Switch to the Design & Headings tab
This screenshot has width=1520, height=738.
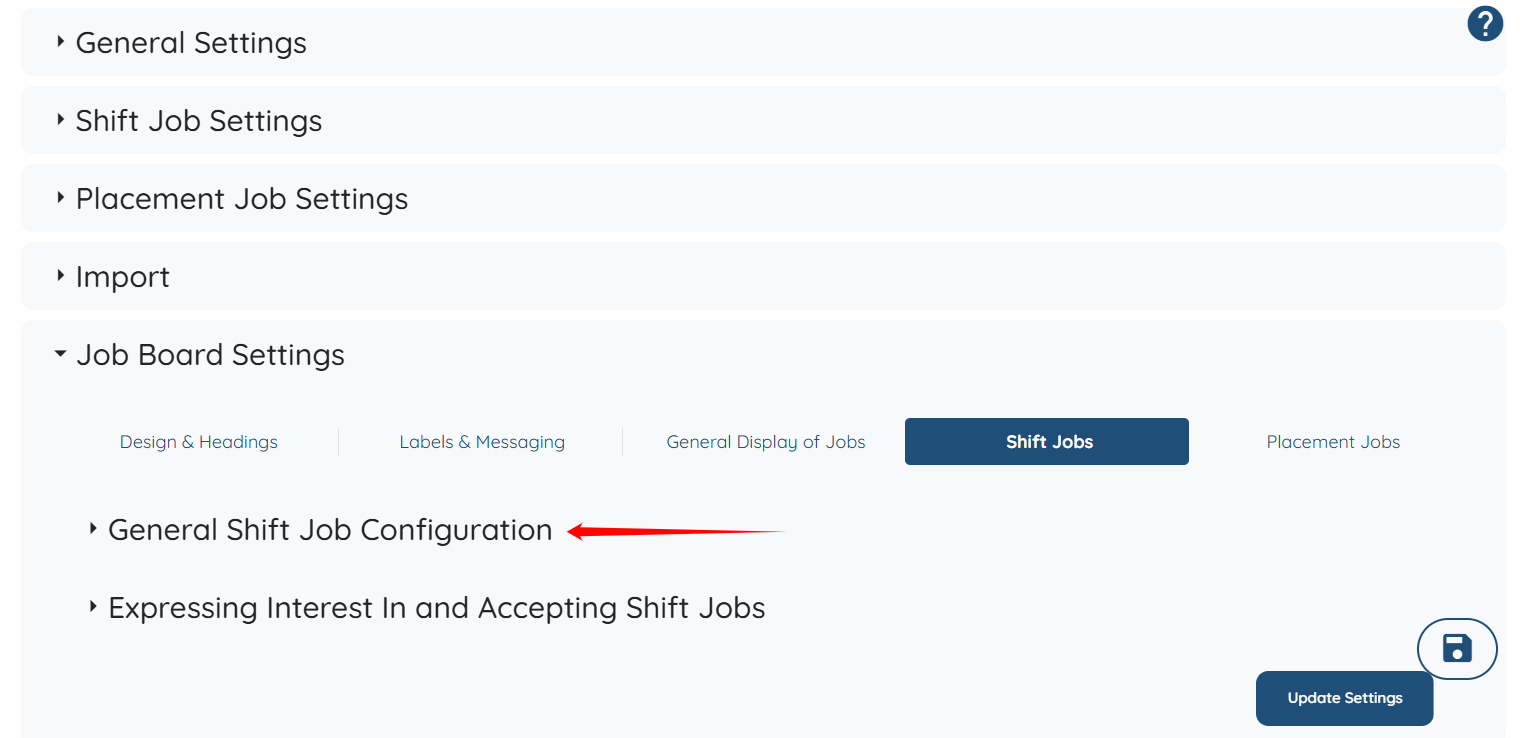199,442
